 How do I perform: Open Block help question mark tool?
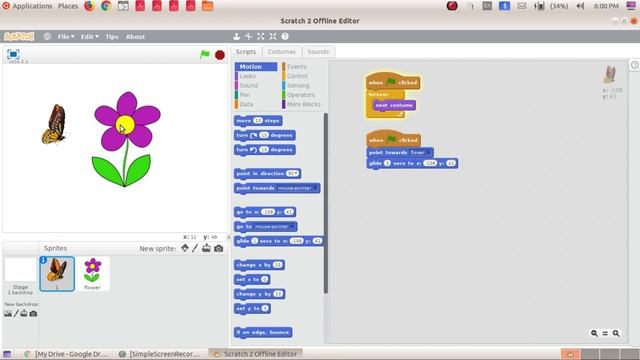click(x=285, y=36)
